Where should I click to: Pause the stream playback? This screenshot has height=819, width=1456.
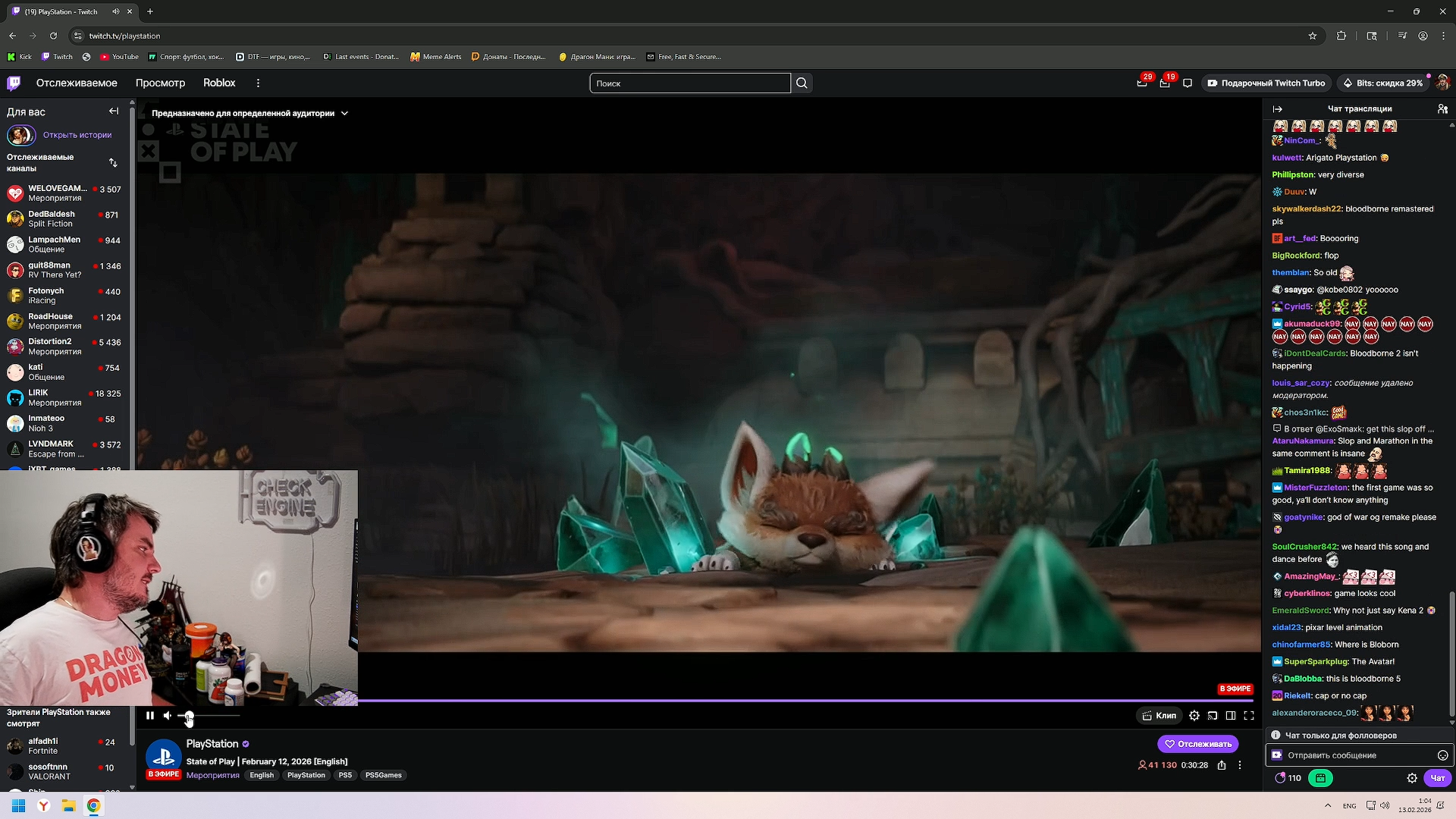point(150,716)
